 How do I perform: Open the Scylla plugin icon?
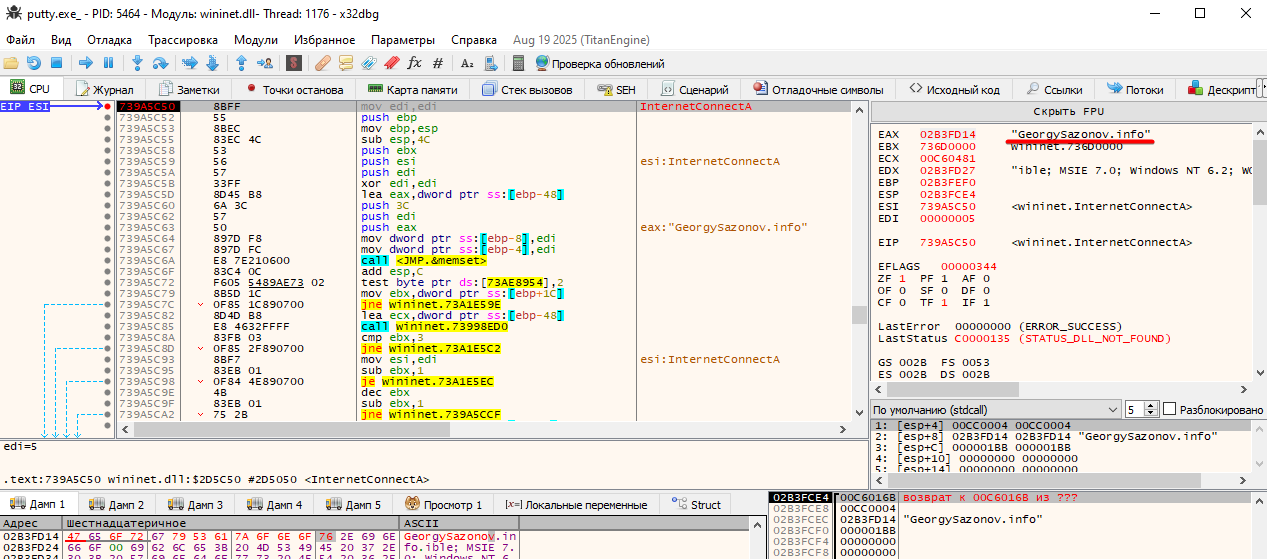(294, 63)
